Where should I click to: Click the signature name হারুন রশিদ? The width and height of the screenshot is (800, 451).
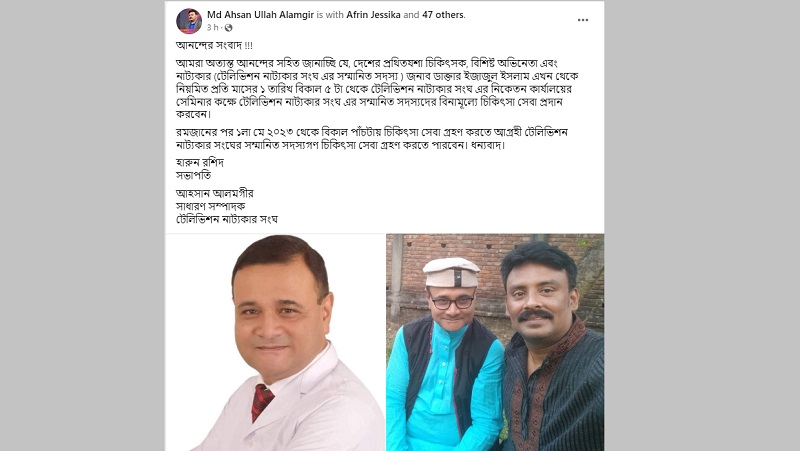click(199, 163)
